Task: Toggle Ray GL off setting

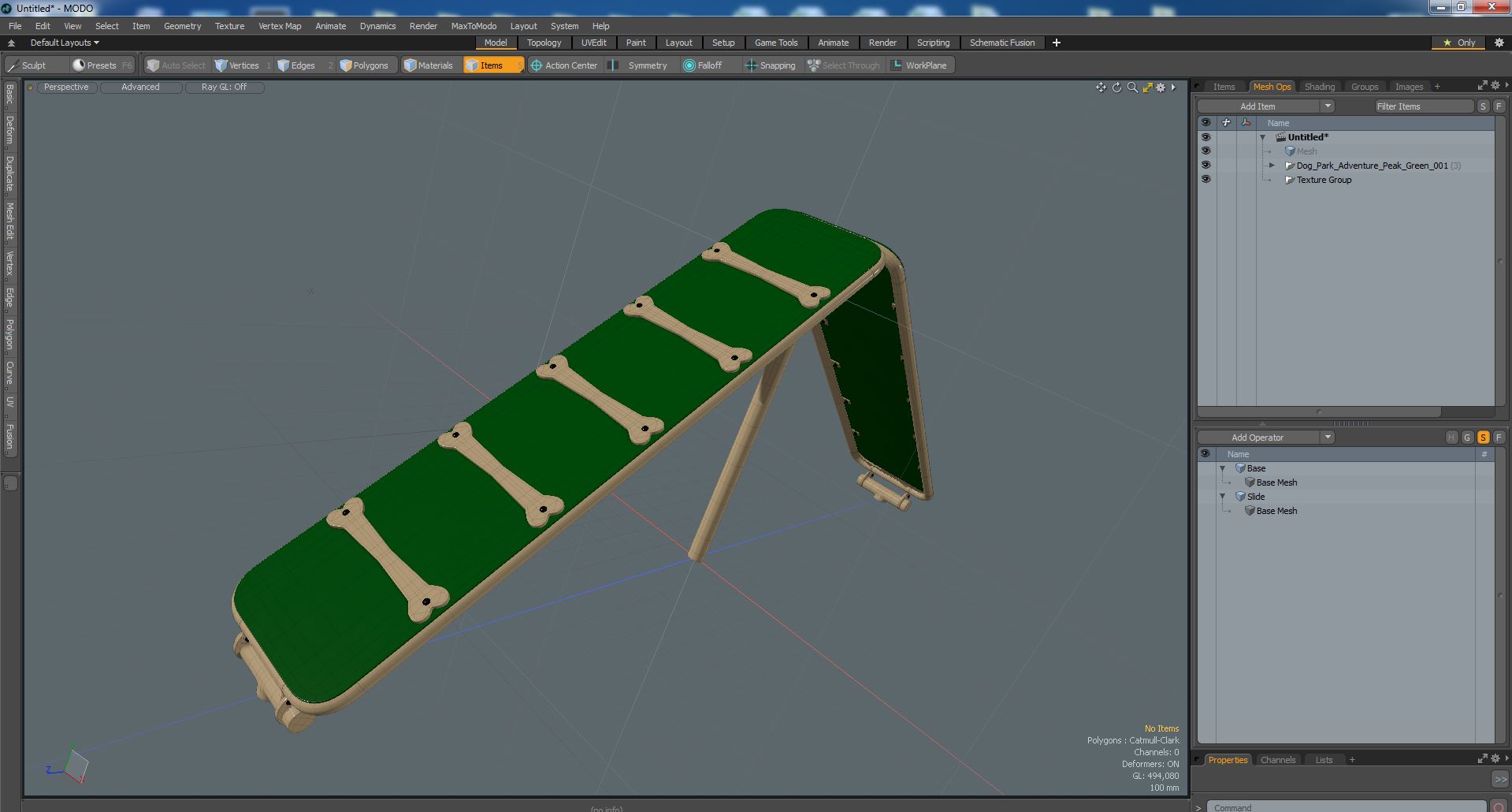Action: click(x=225, y=88)
